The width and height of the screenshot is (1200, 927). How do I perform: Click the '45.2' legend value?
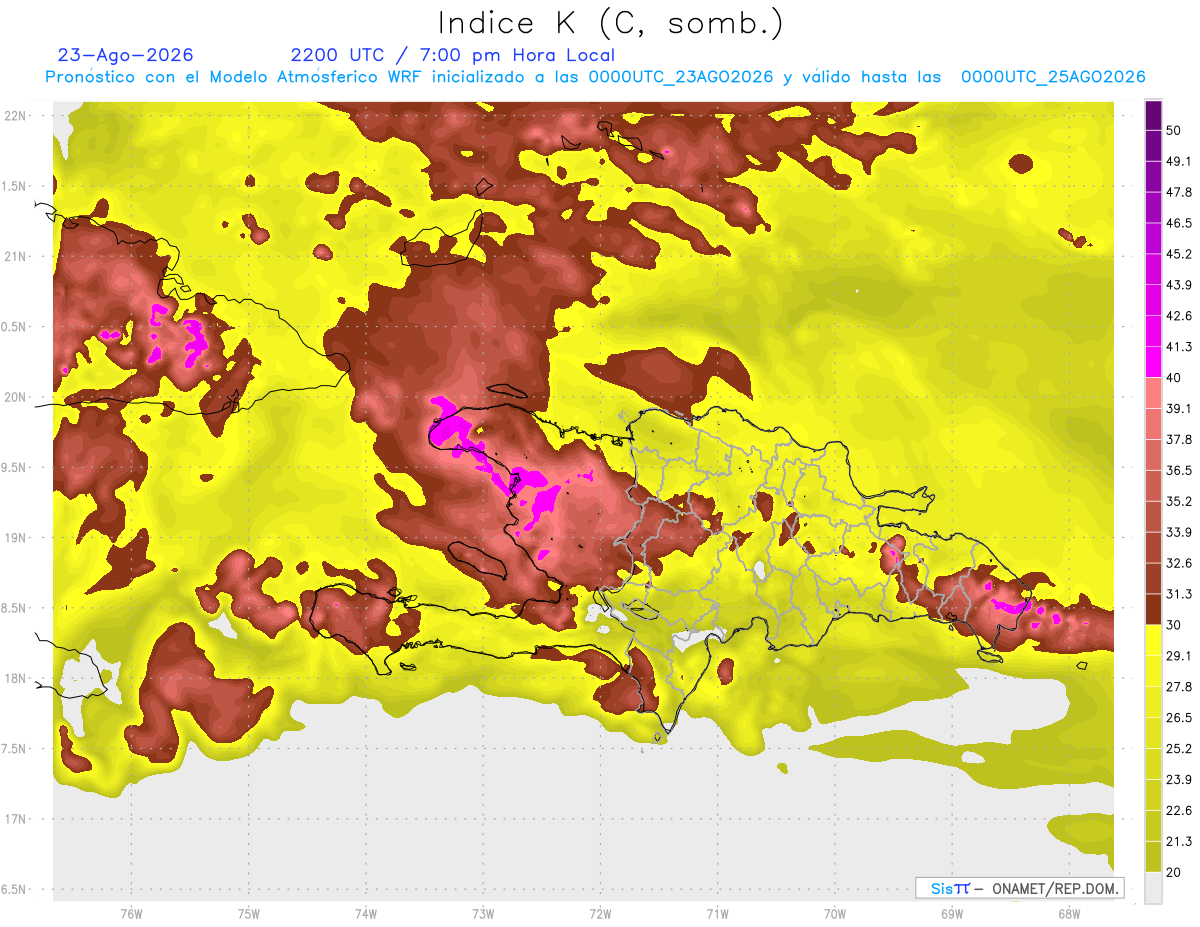1179,254
